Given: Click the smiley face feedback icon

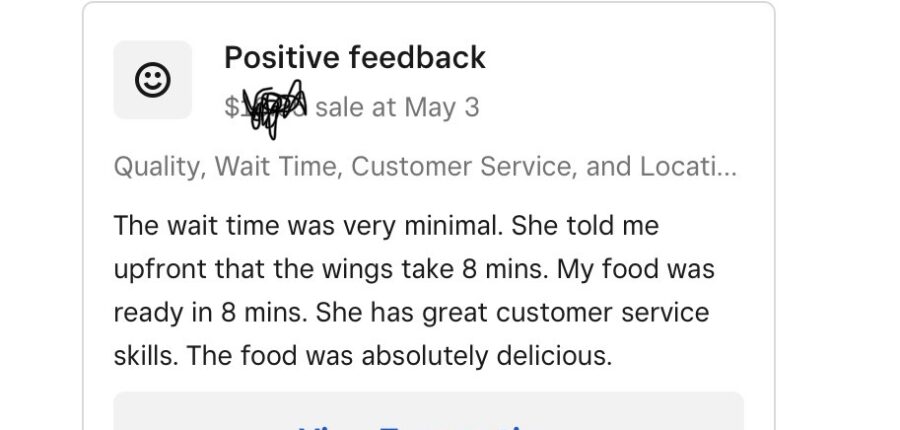Looking at the screenshot, I should tap(152, 80).
